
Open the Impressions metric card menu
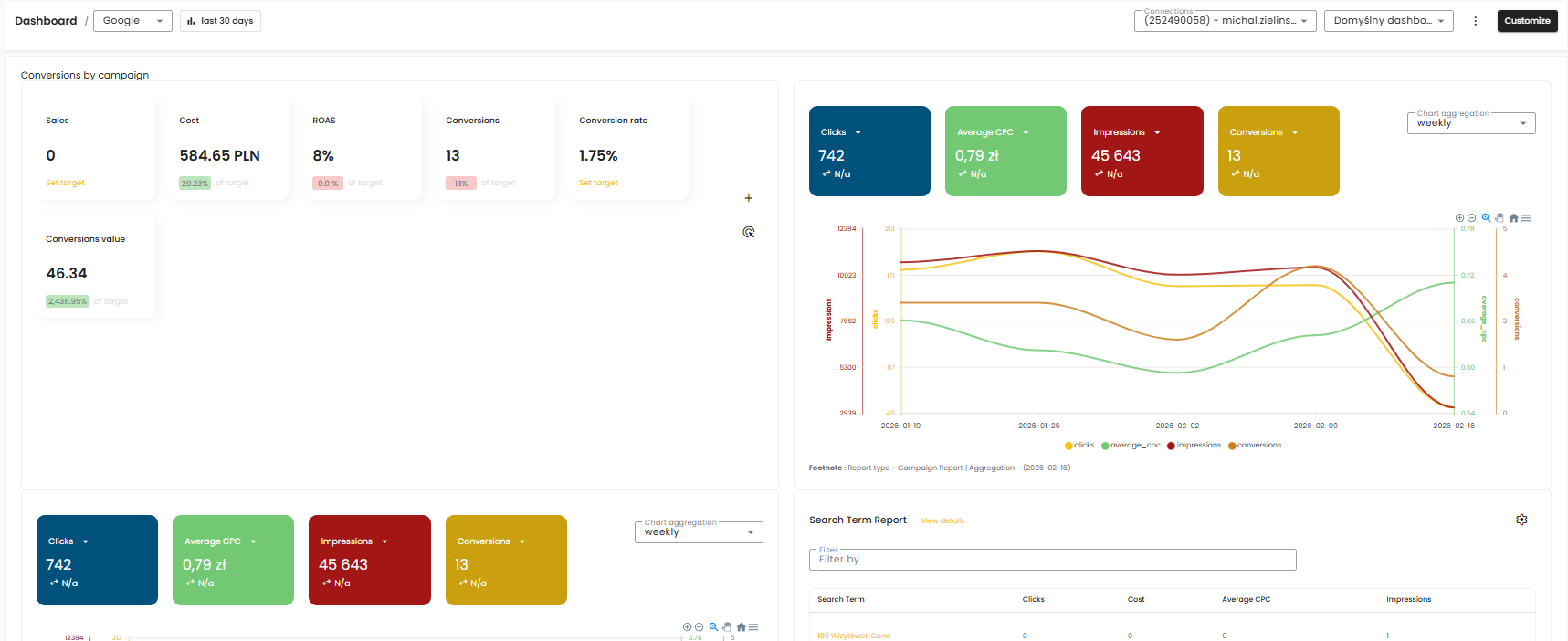coord(1157,133)
